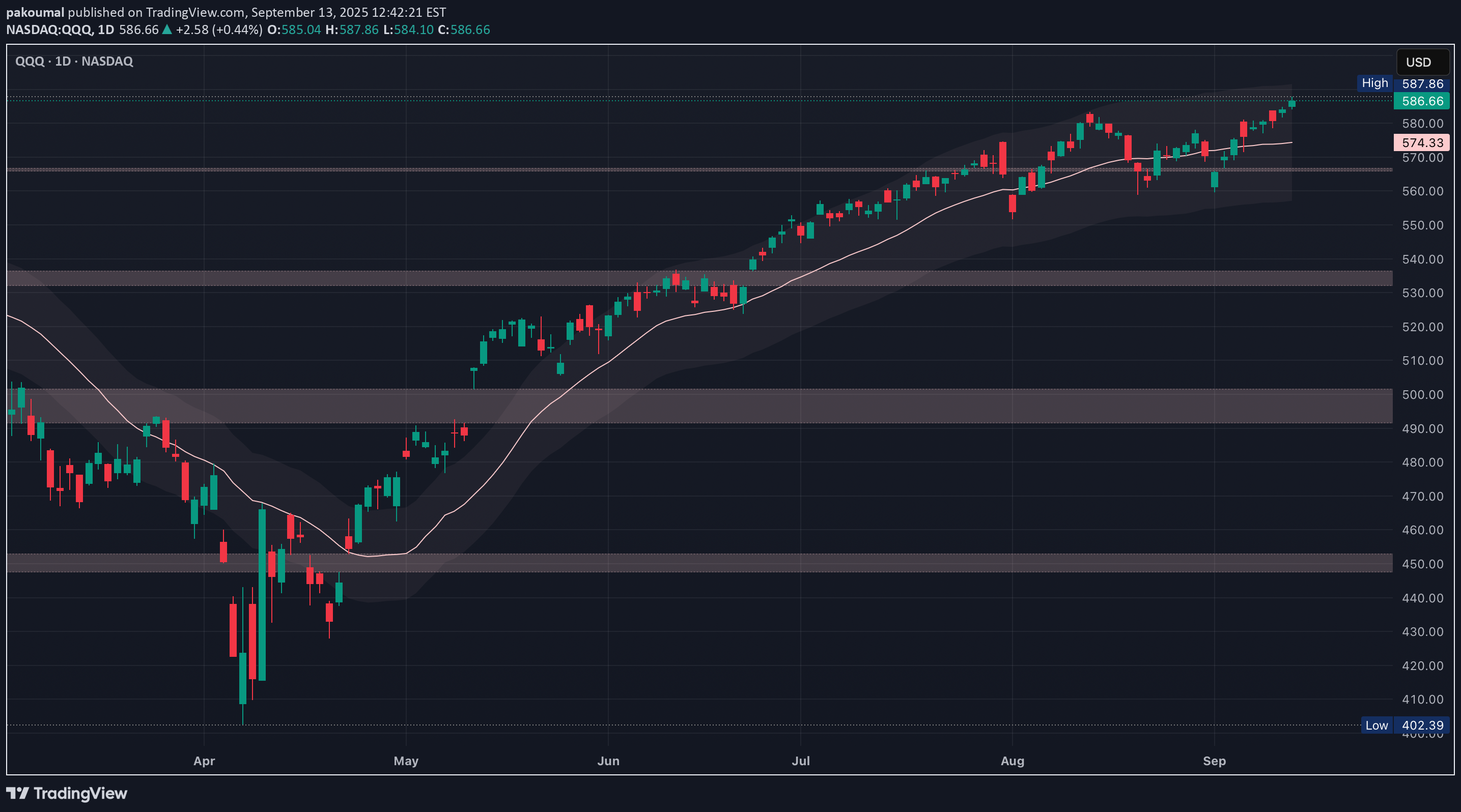Click the QQQ · 1D · NASDAQ chart title
This screenshot has height=812, width=1461.
[74, 61]
